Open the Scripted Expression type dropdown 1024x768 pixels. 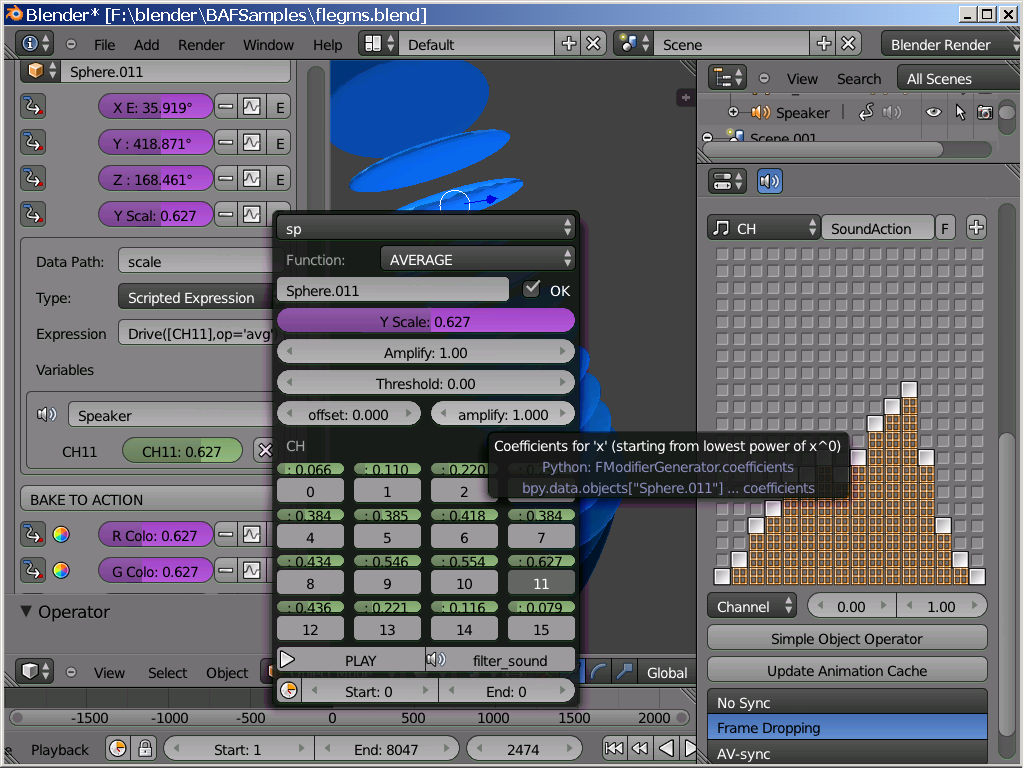[x=196, y=296]
